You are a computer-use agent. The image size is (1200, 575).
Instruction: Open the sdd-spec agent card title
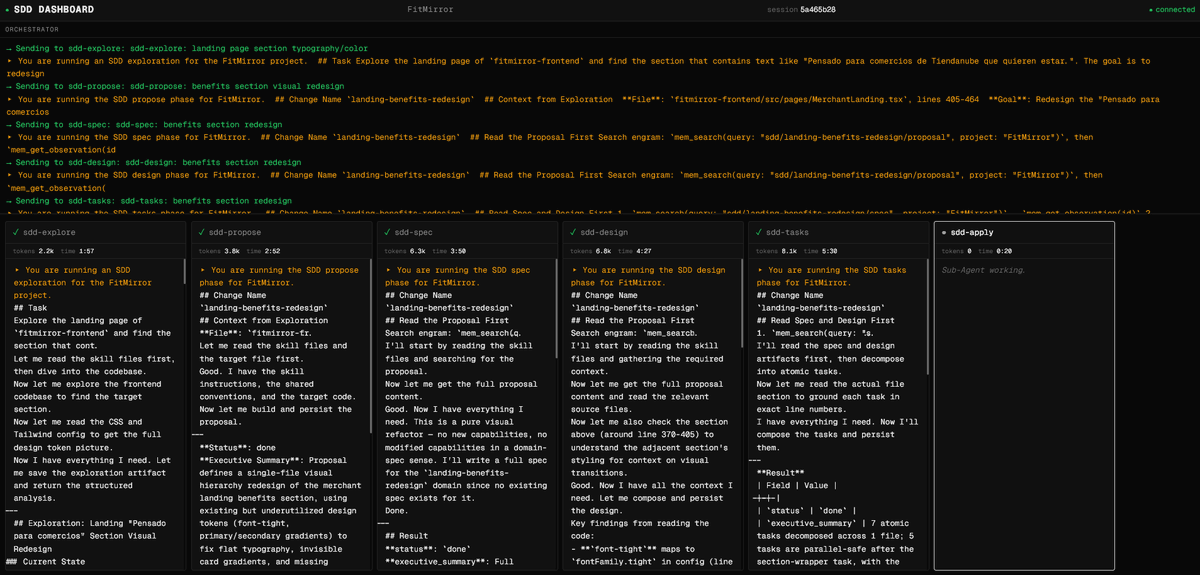(x=416, y=232)
